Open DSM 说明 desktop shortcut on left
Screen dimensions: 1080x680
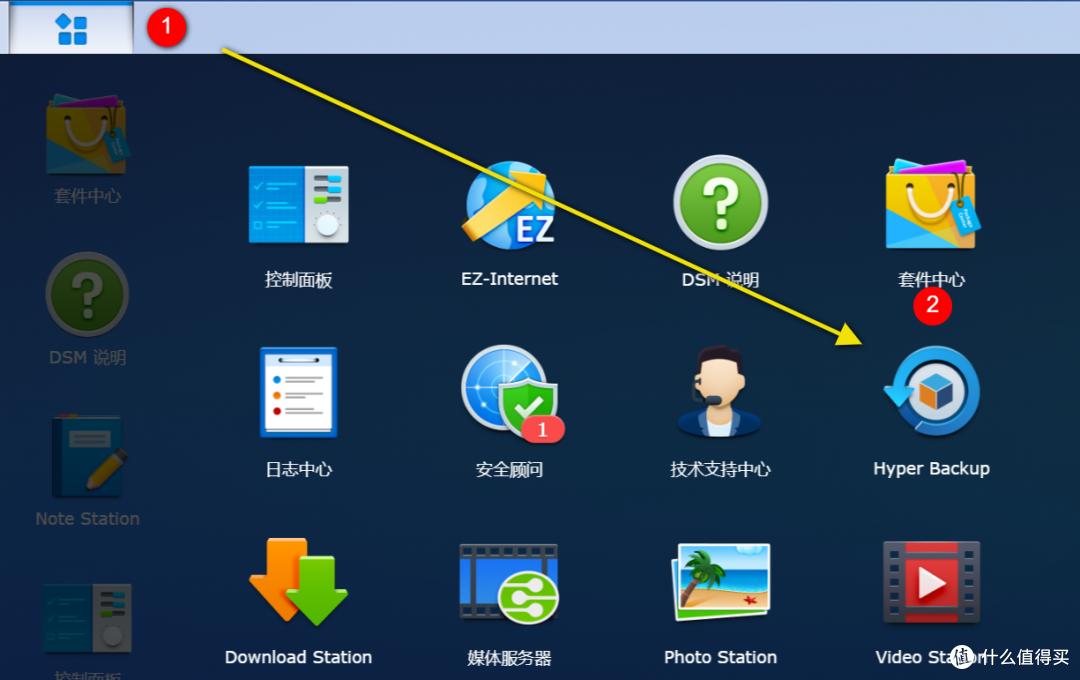tap(87, 294)
